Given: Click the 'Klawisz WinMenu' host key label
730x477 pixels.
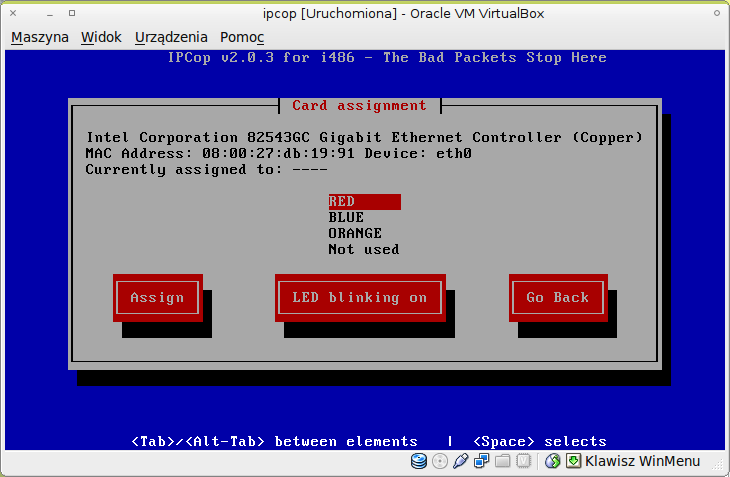Looking at the screenshot, I should 641,461.
